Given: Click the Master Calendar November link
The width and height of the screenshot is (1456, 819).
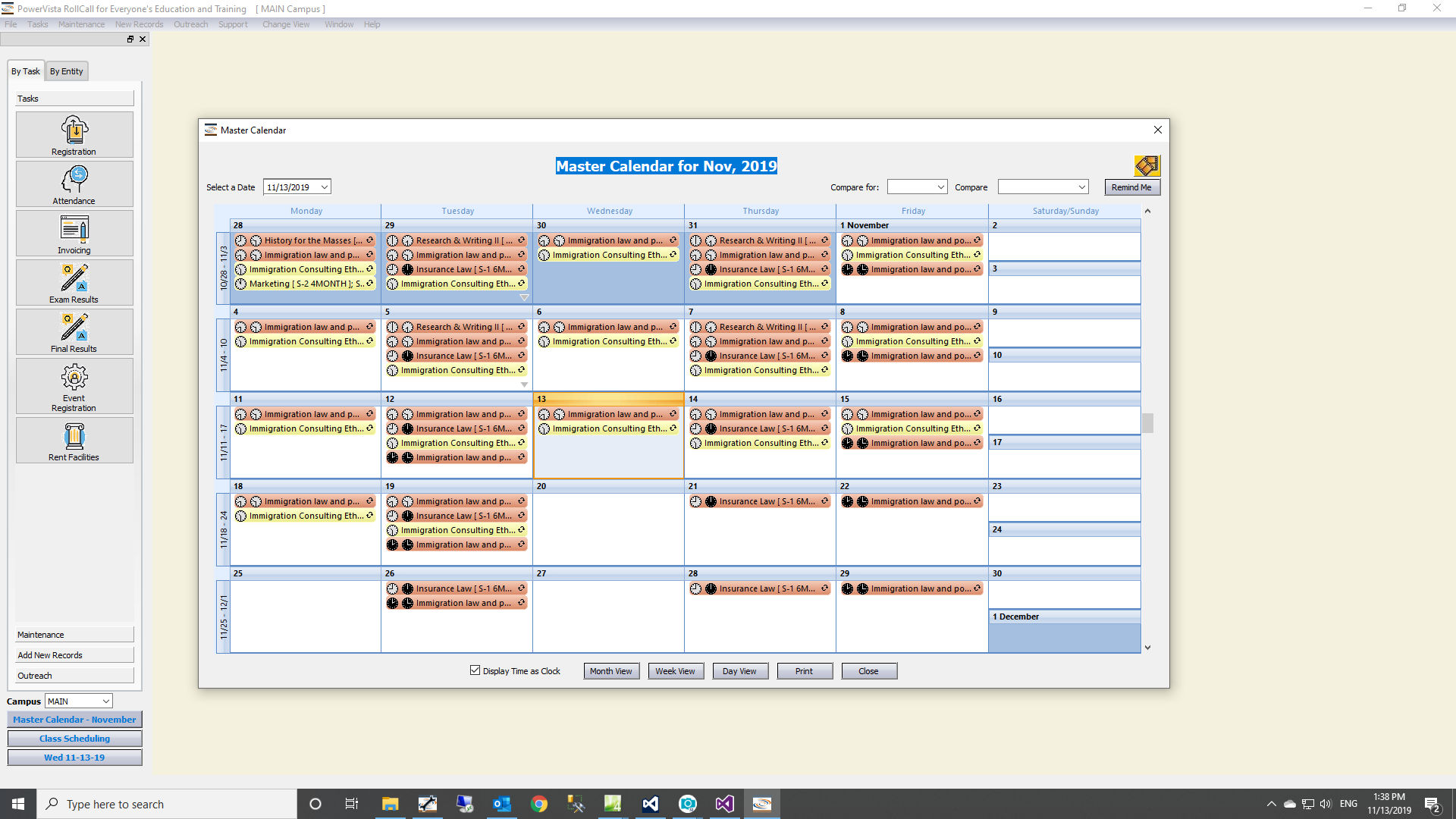Looking at the screenshot, I should tap(74, 719).
